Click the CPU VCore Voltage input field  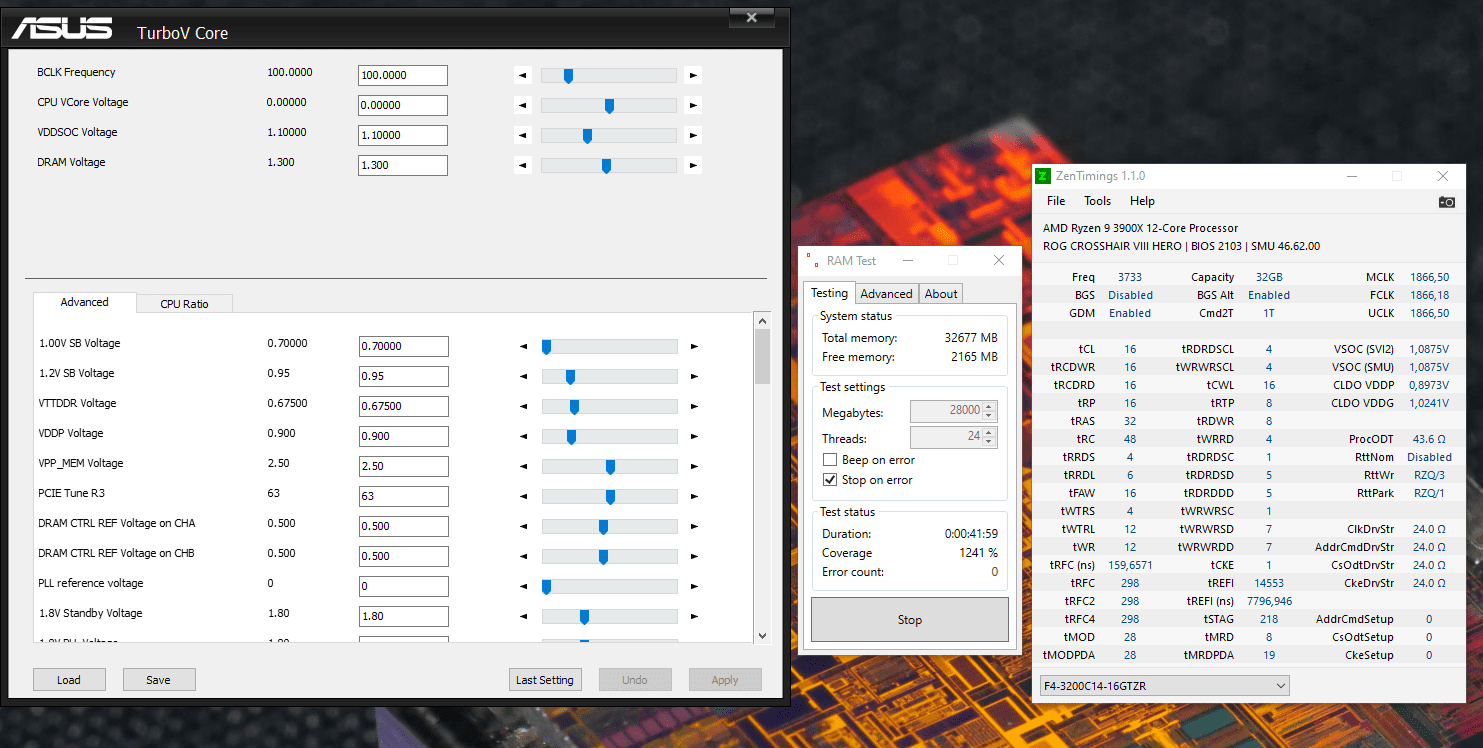tap(403, 105)
